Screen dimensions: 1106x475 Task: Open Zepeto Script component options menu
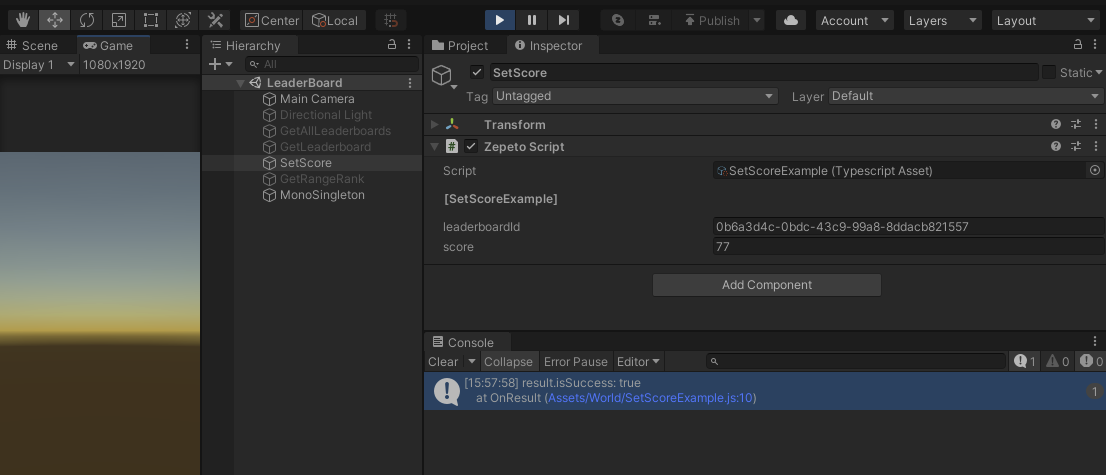point(1095,146)
